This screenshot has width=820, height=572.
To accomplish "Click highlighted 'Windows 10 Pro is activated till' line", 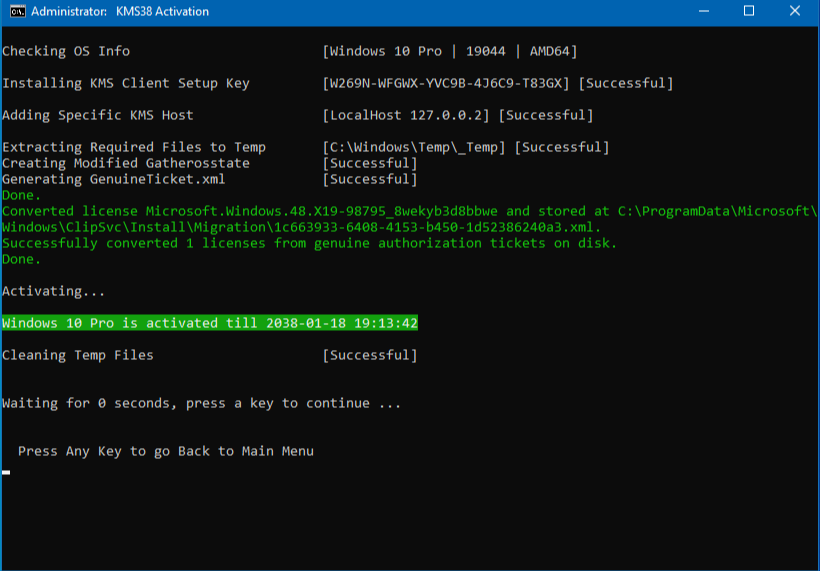I will coord(210,323).
